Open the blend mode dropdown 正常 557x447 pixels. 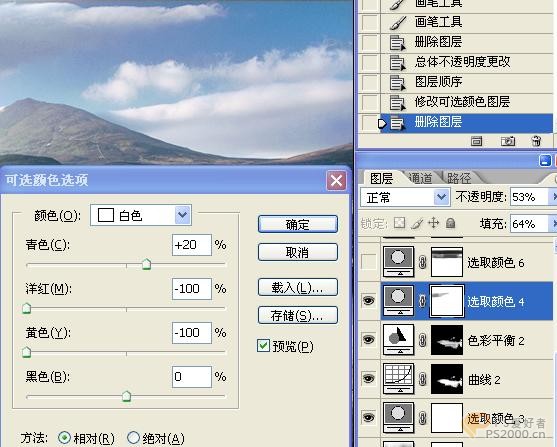tap(405, 197)
